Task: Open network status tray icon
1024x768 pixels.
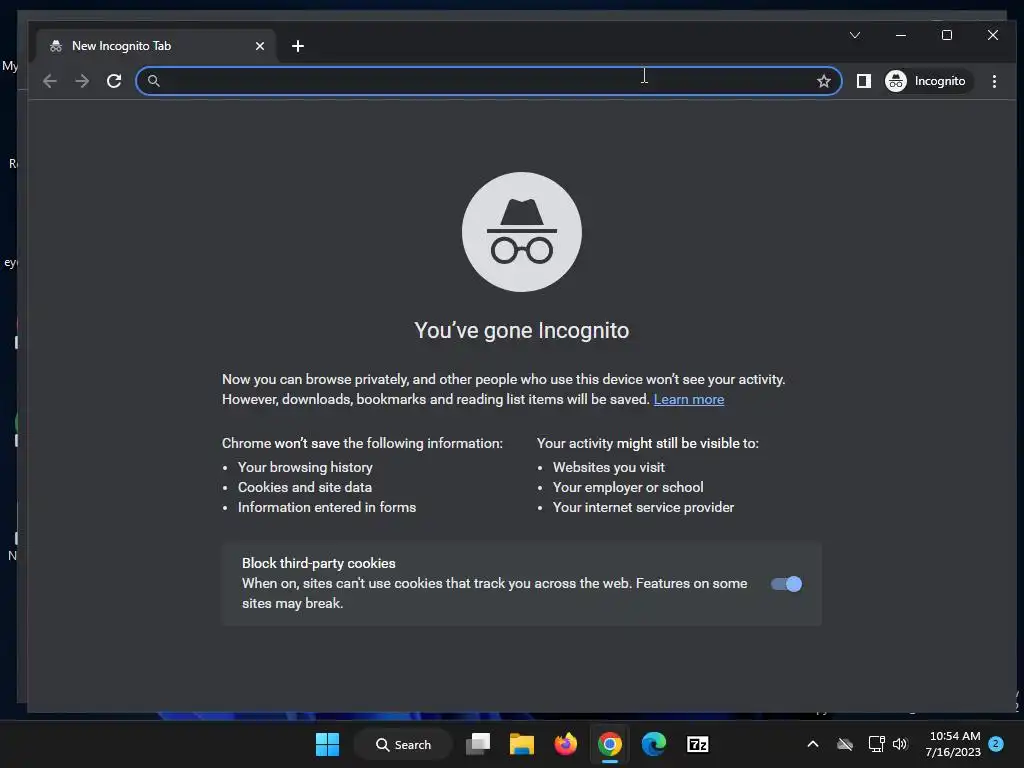Action: (x=876, y=744)
